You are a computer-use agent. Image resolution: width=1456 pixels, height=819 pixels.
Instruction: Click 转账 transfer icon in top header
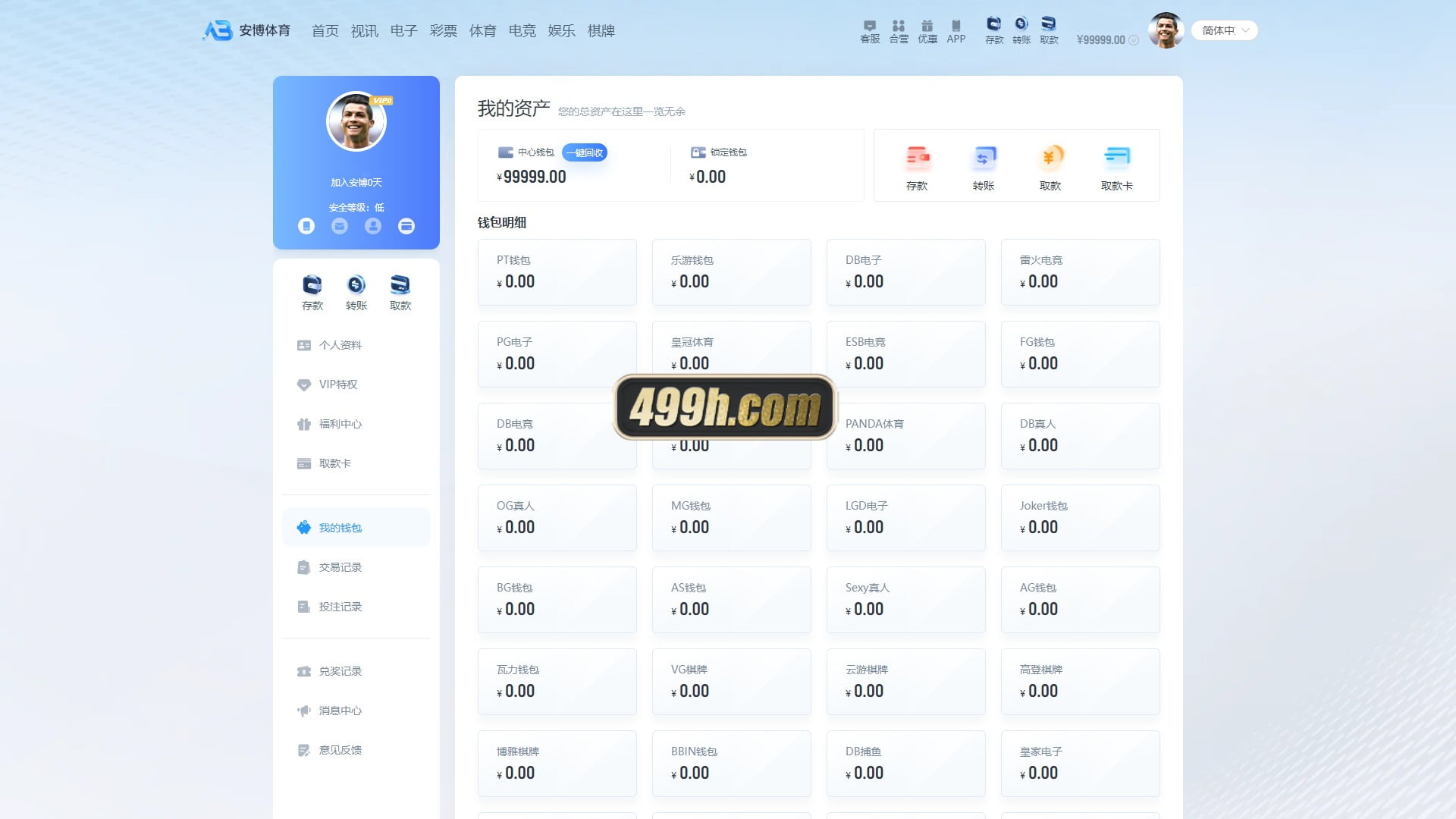(x=1021, y=30)
